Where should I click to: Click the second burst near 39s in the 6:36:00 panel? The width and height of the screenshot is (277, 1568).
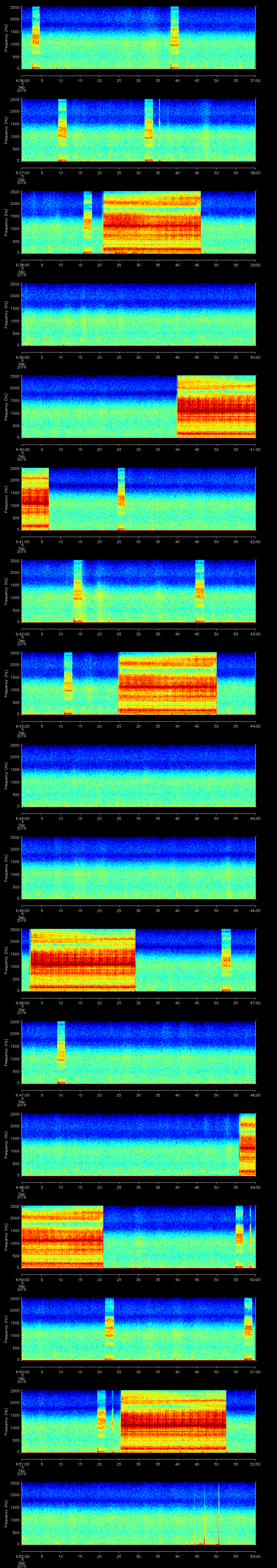click(x=175, y=38)
